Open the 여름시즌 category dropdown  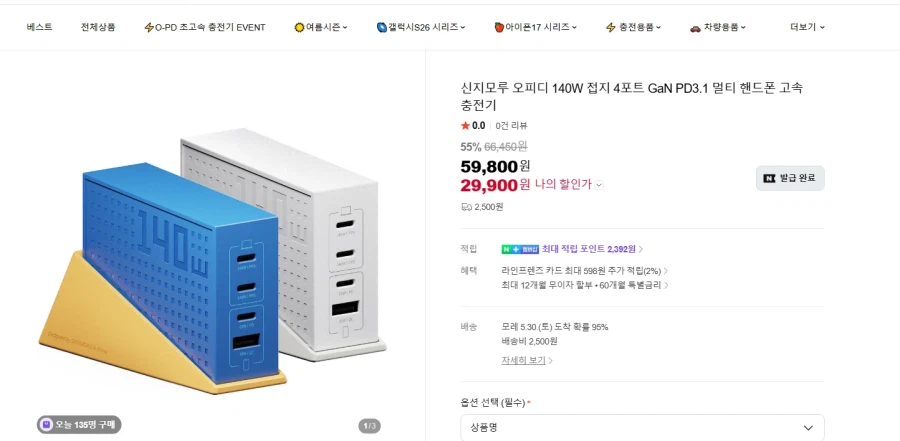321,27
